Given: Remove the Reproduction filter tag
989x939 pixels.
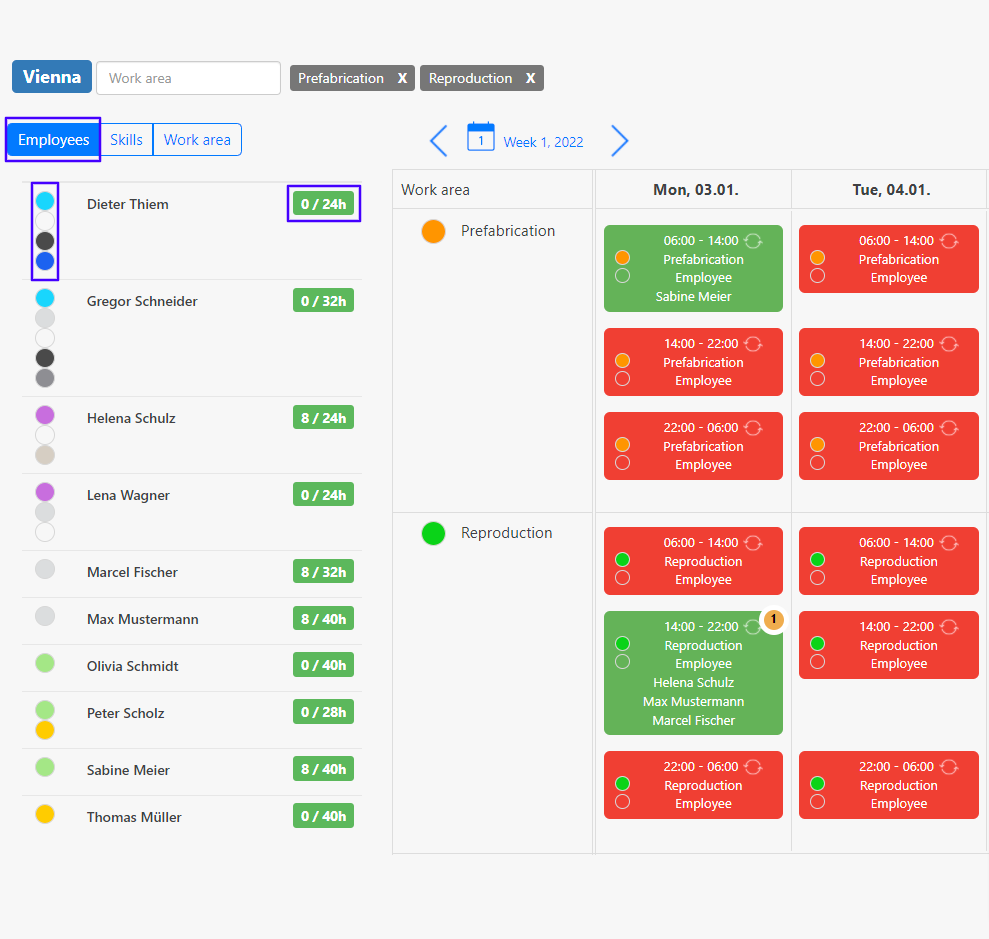Looking at the screenshot, I should pyautogui.click(x=530, y=78).
